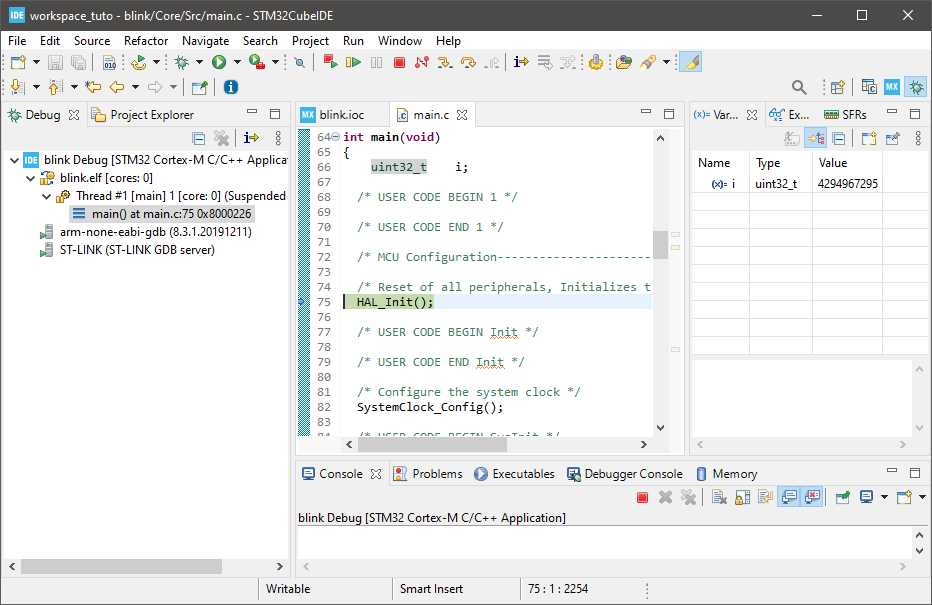Click the Debug view horizontal scrollbar thumb

121,567
